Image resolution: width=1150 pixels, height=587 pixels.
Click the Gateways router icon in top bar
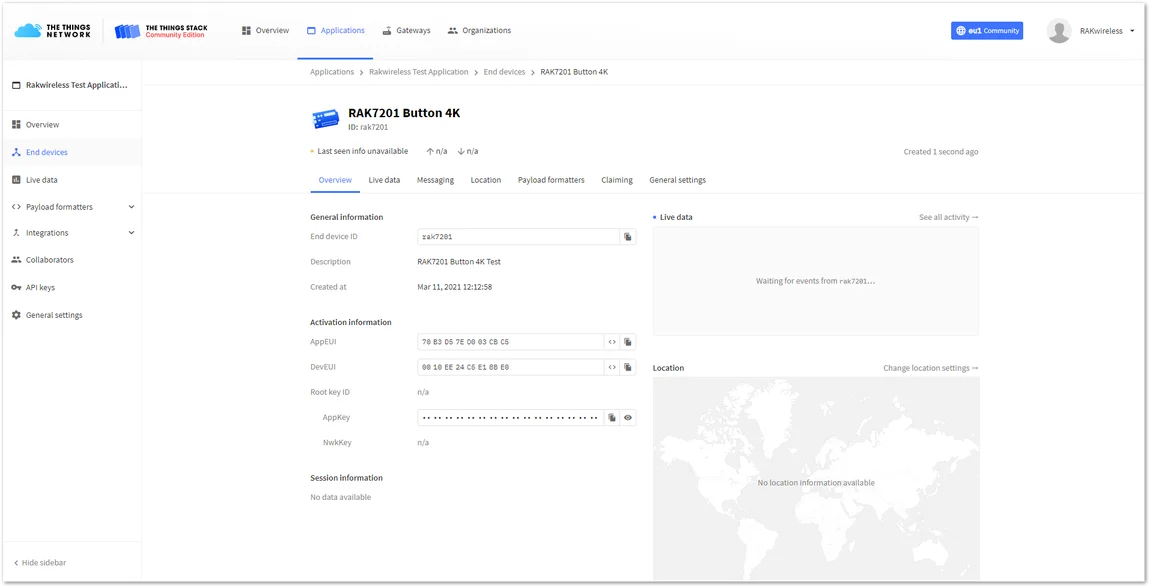(x=387, y=31)
